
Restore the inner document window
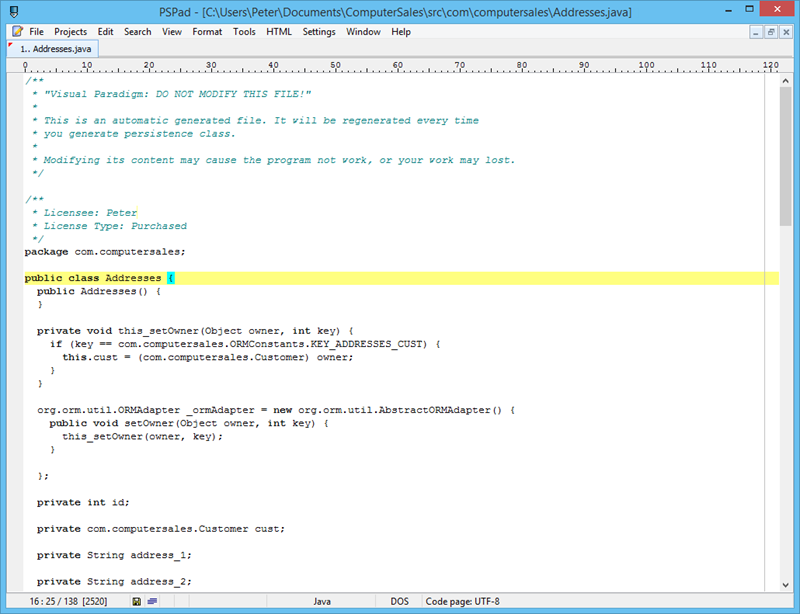[771, 32]
